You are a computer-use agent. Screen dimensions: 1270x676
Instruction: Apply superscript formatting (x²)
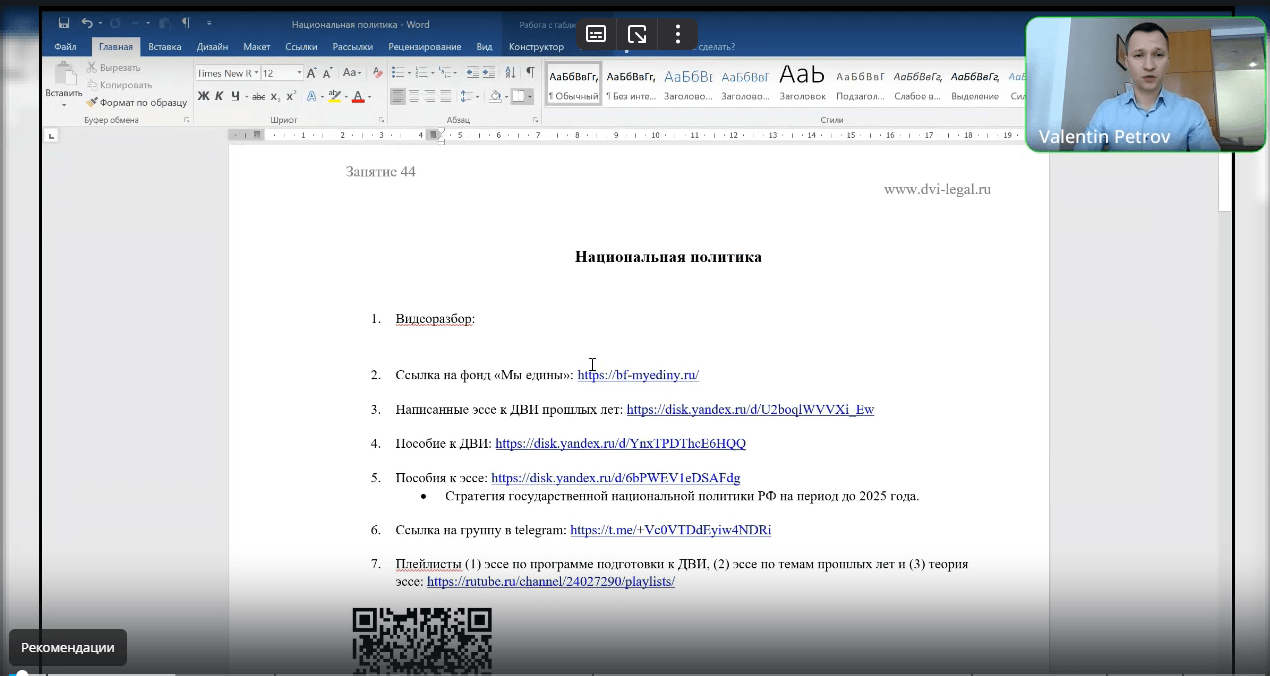coord(291,95)
